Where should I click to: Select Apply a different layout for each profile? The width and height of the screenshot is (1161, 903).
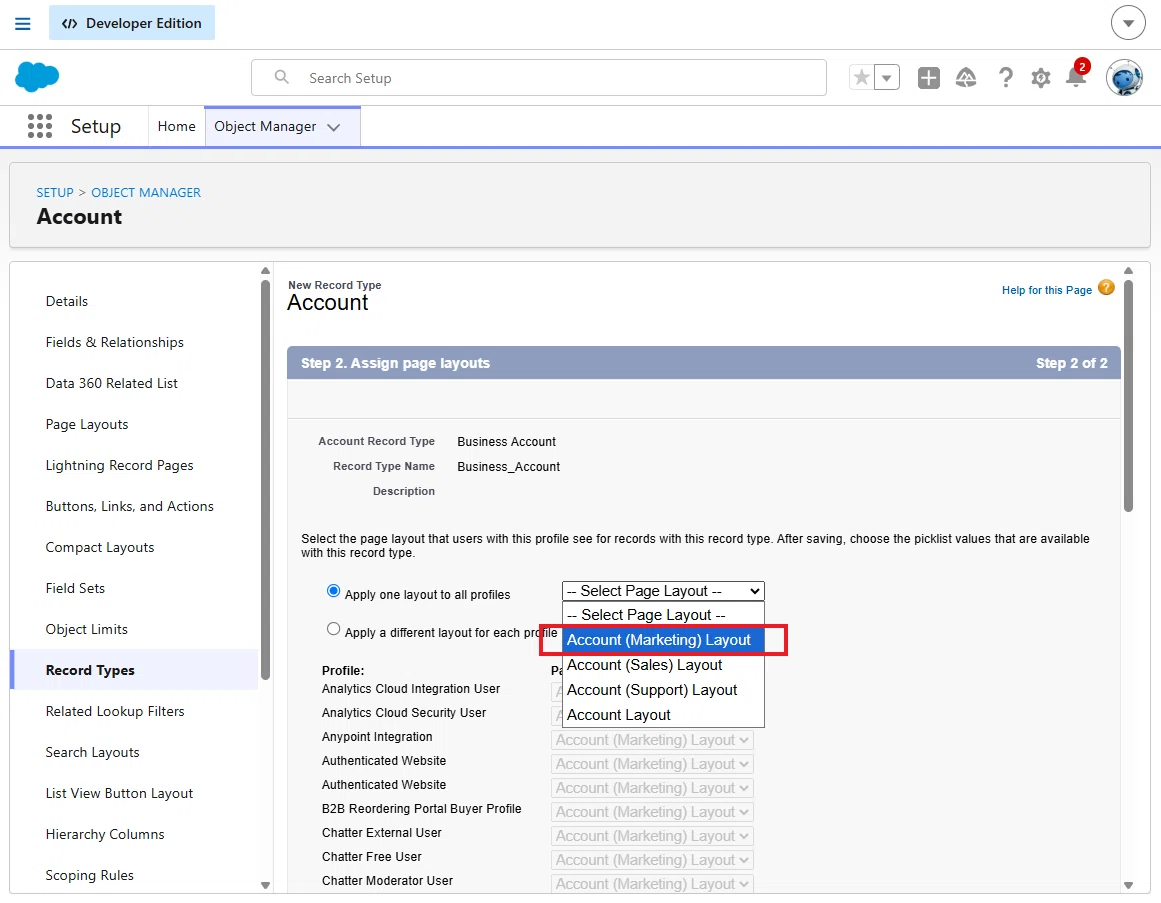(333, 628)
